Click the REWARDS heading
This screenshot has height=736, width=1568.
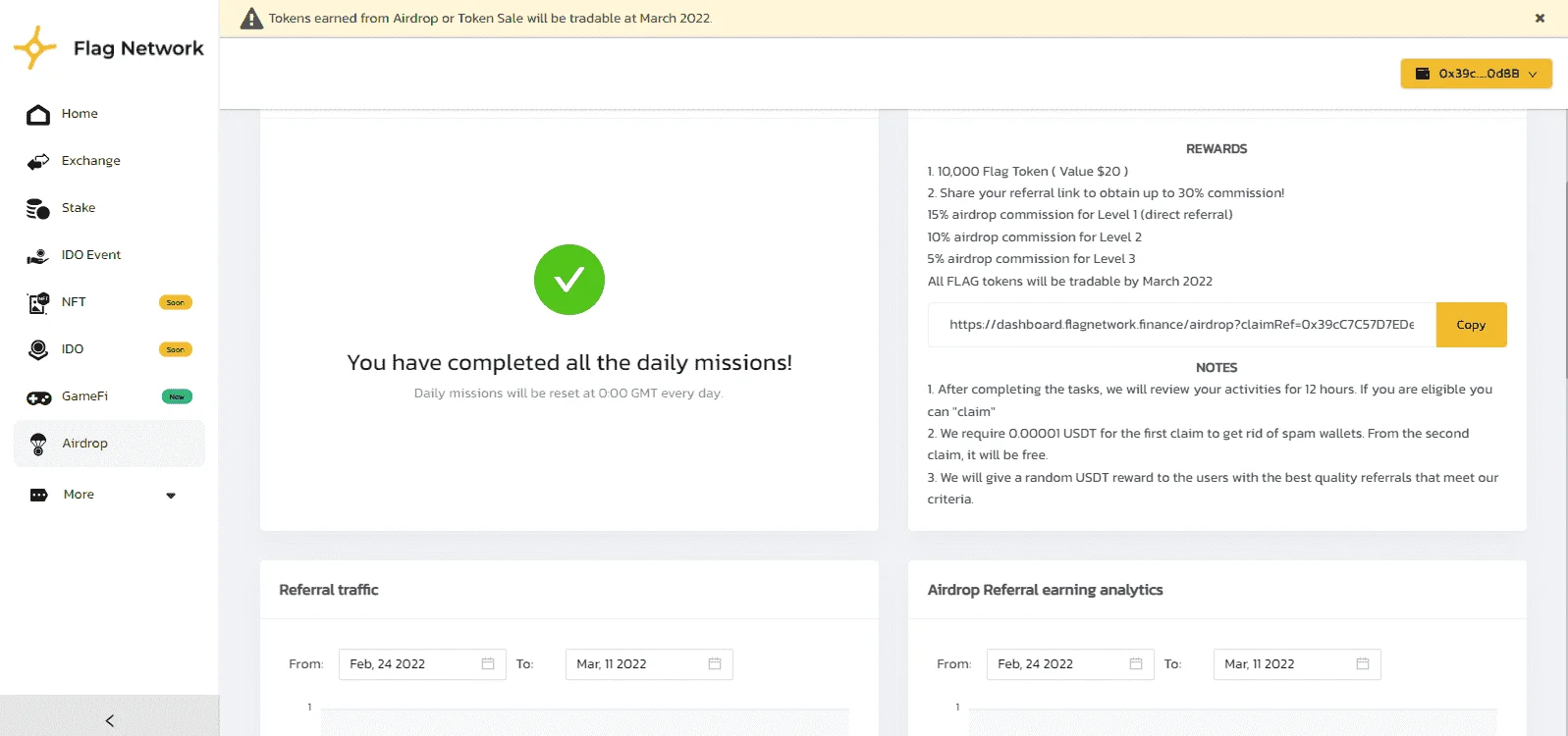(x=1217, y=149)
